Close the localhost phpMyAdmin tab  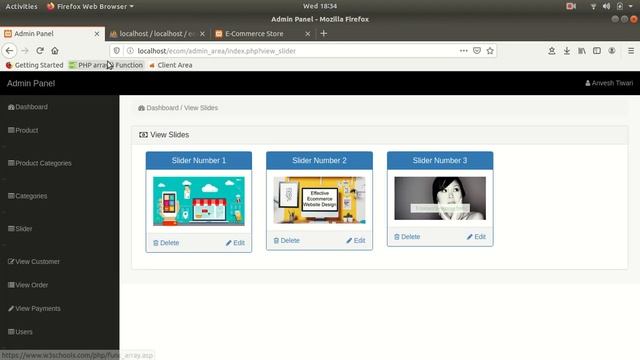point(202,34)
